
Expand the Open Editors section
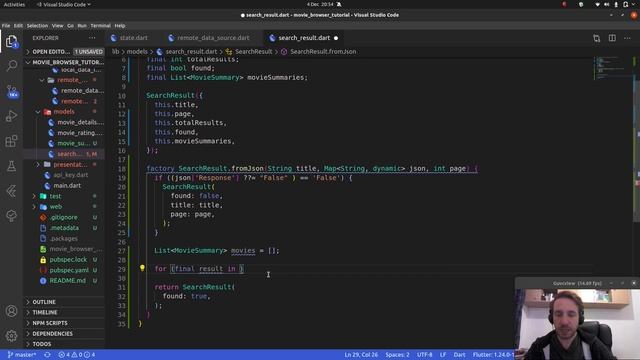coord(64,52)
